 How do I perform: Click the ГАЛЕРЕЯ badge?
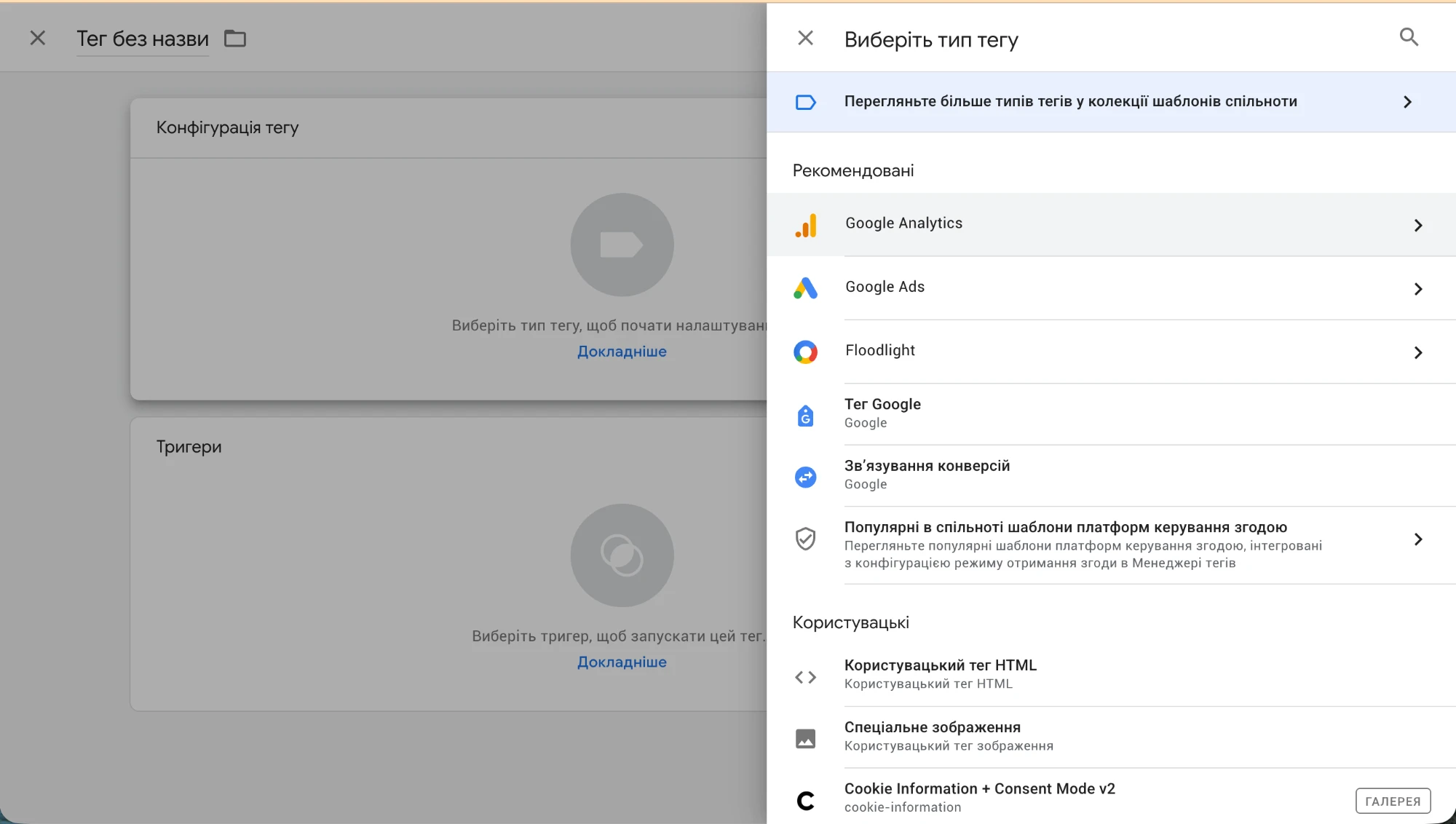[x=1393, y=801]
